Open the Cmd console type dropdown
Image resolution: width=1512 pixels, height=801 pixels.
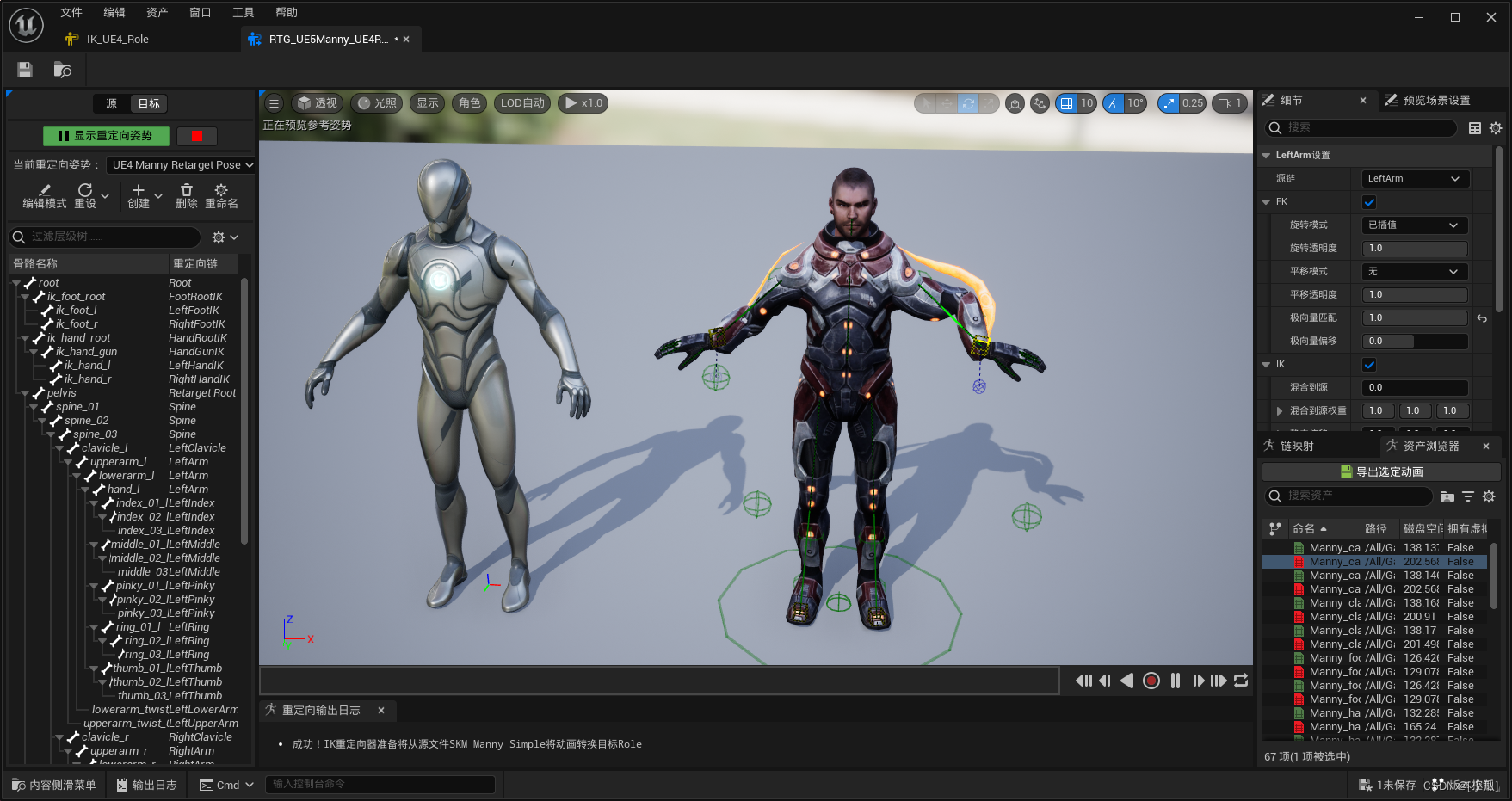227,785
